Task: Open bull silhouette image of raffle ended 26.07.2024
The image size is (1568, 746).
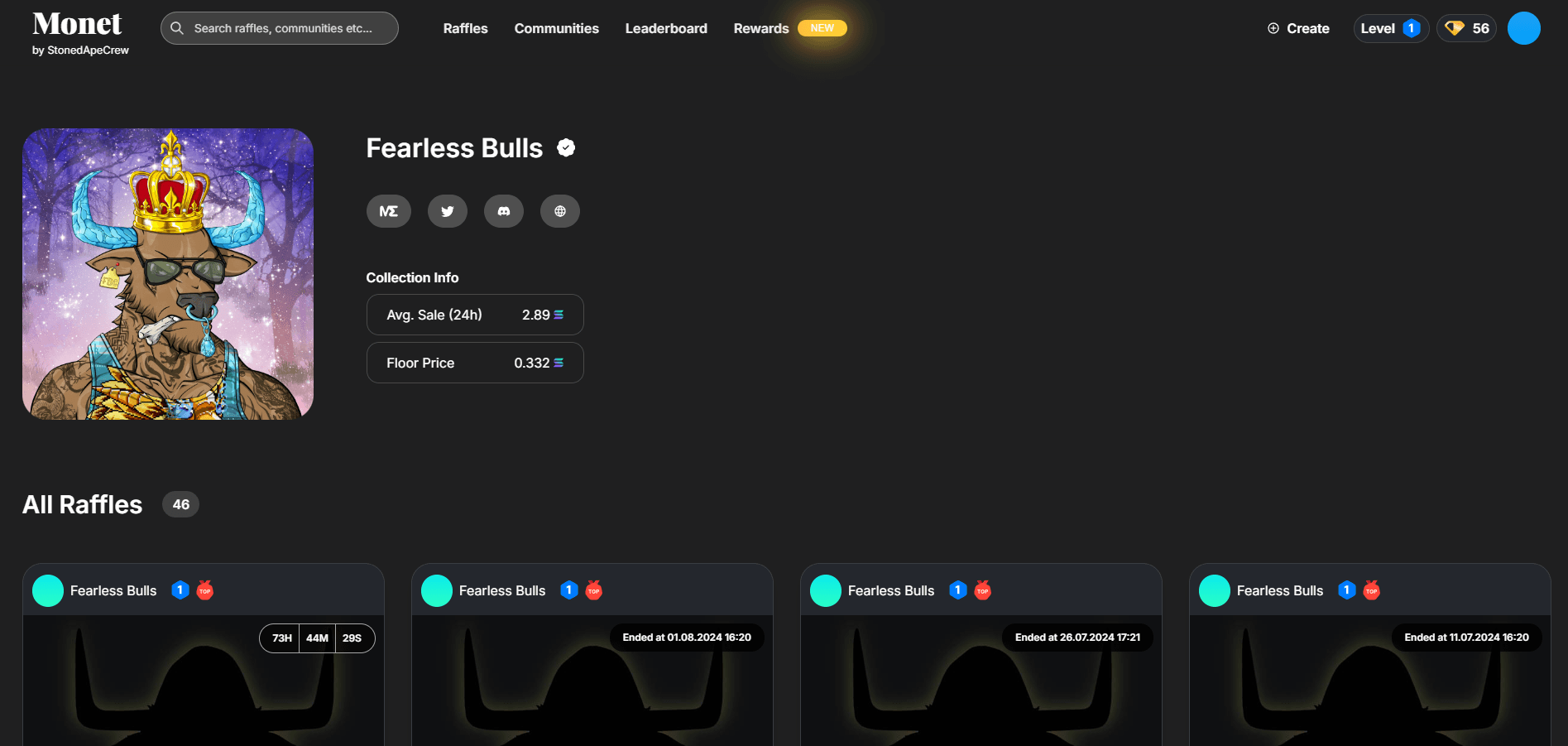Action: pyautogui.click(x=981, y=681)
